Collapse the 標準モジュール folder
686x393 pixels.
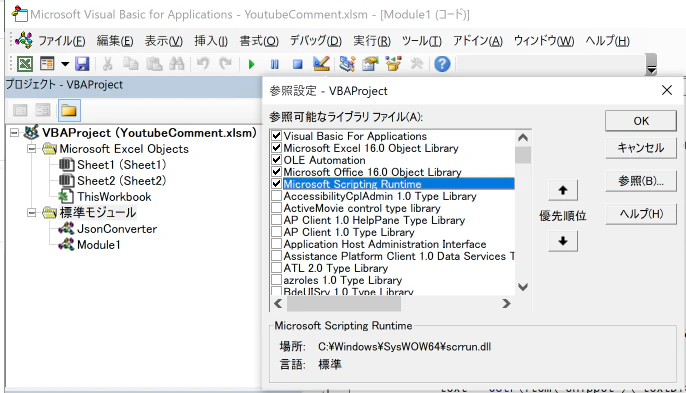pyautogui.click(x=32, y=213)
